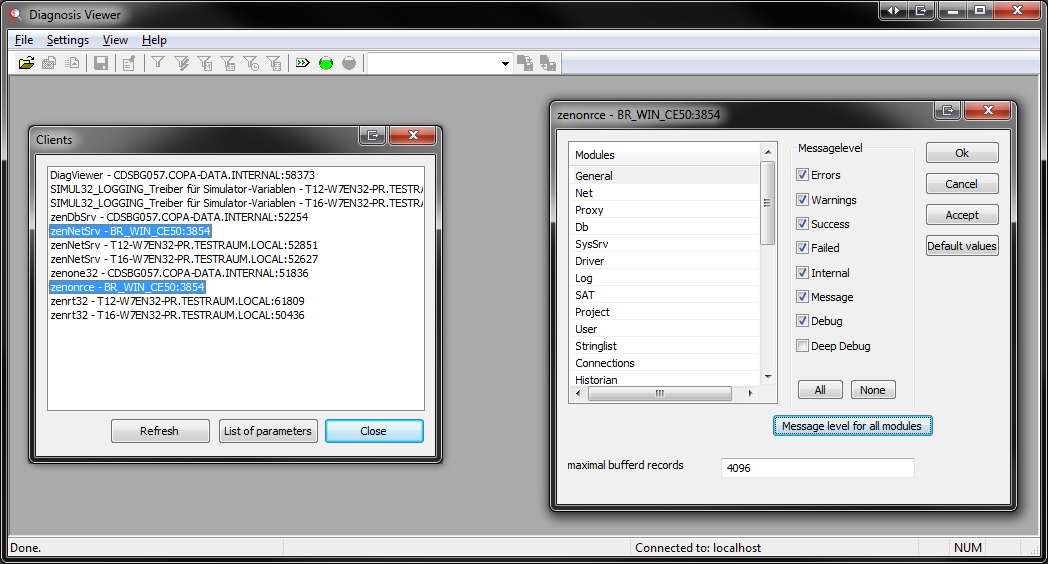Disable the Internal message level
Viewport: 1048px width, 564px height.
[x=803, y=273]
